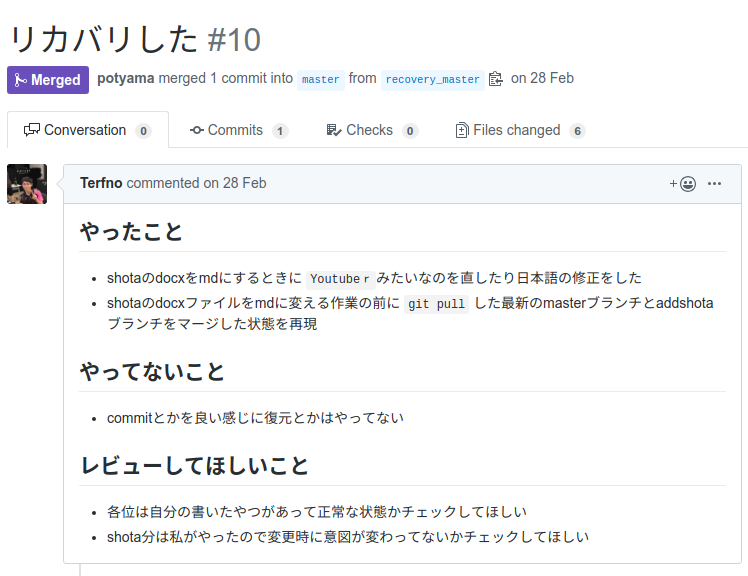Click the Files changed count badge 6
The height and width of the screenshot is (576, 748).
point(577,131)
